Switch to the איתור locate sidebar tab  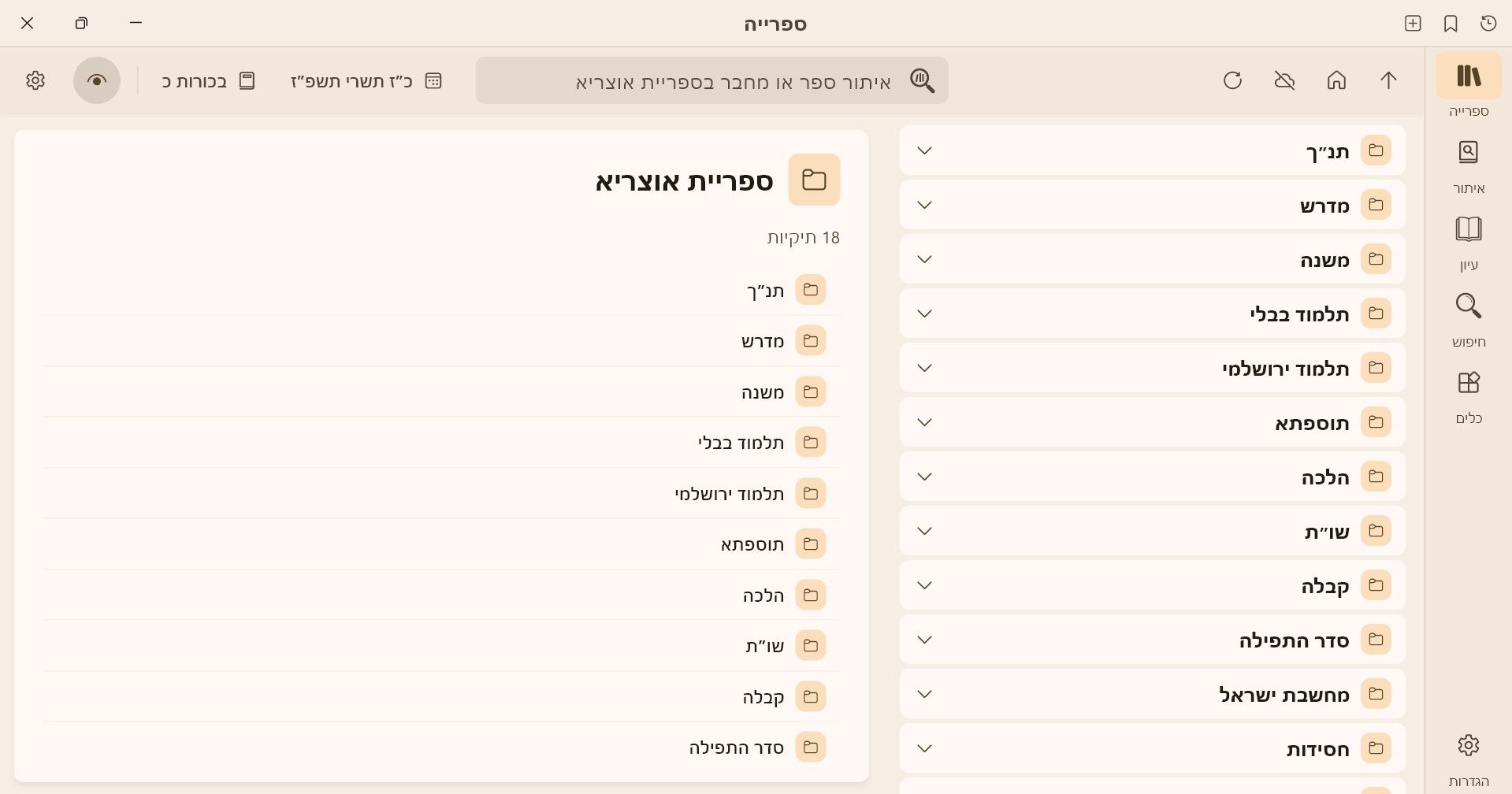pos(1468,165)
